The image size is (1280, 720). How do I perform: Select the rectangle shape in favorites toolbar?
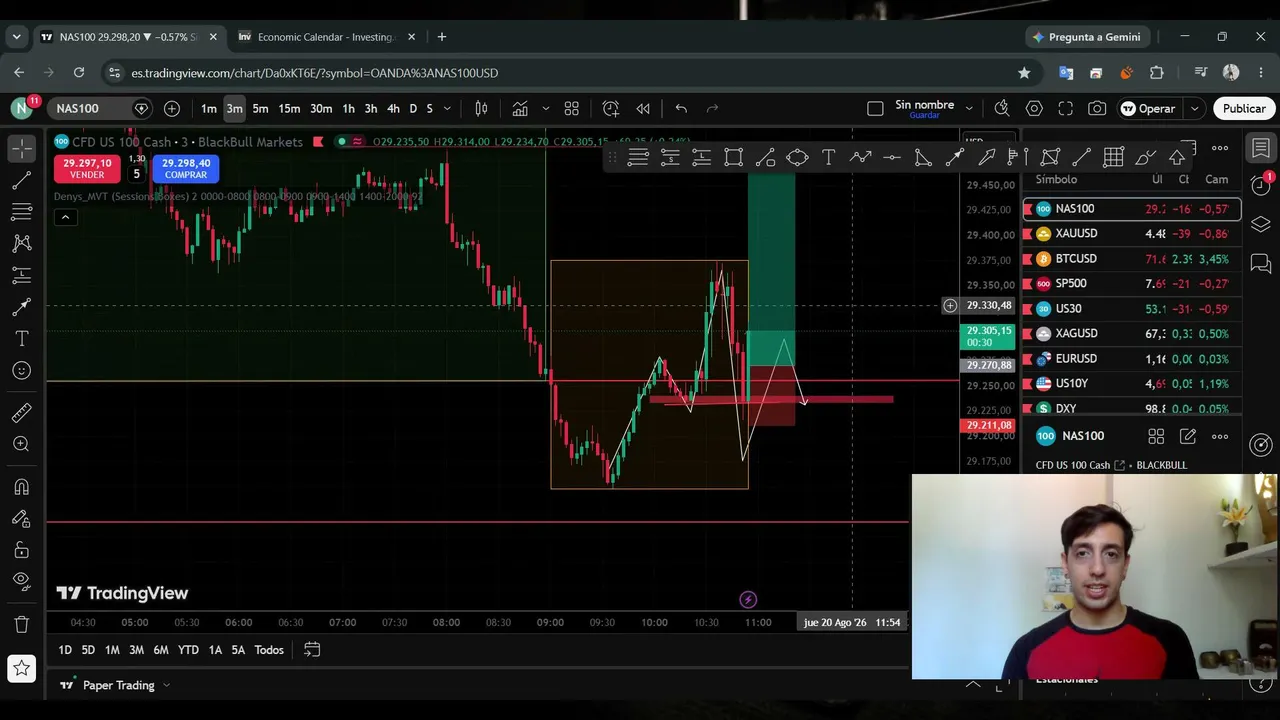pyautogui.click(x=734, y=157)
